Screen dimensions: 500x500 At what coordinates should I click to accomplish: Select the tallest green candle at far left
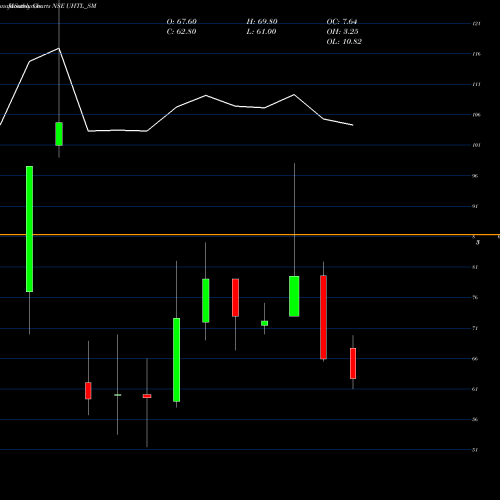pos(29,229)
